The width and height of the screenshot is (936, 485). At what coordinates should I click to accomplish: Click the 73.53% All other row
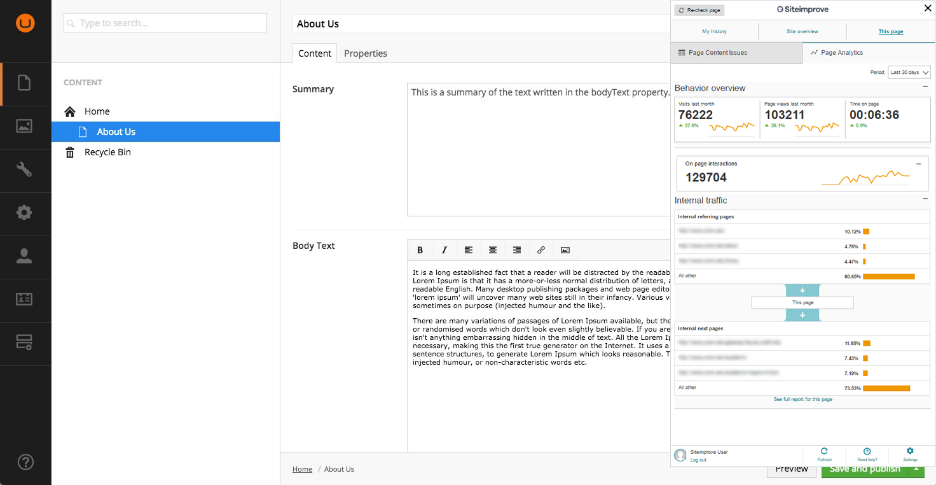(802, 388)
